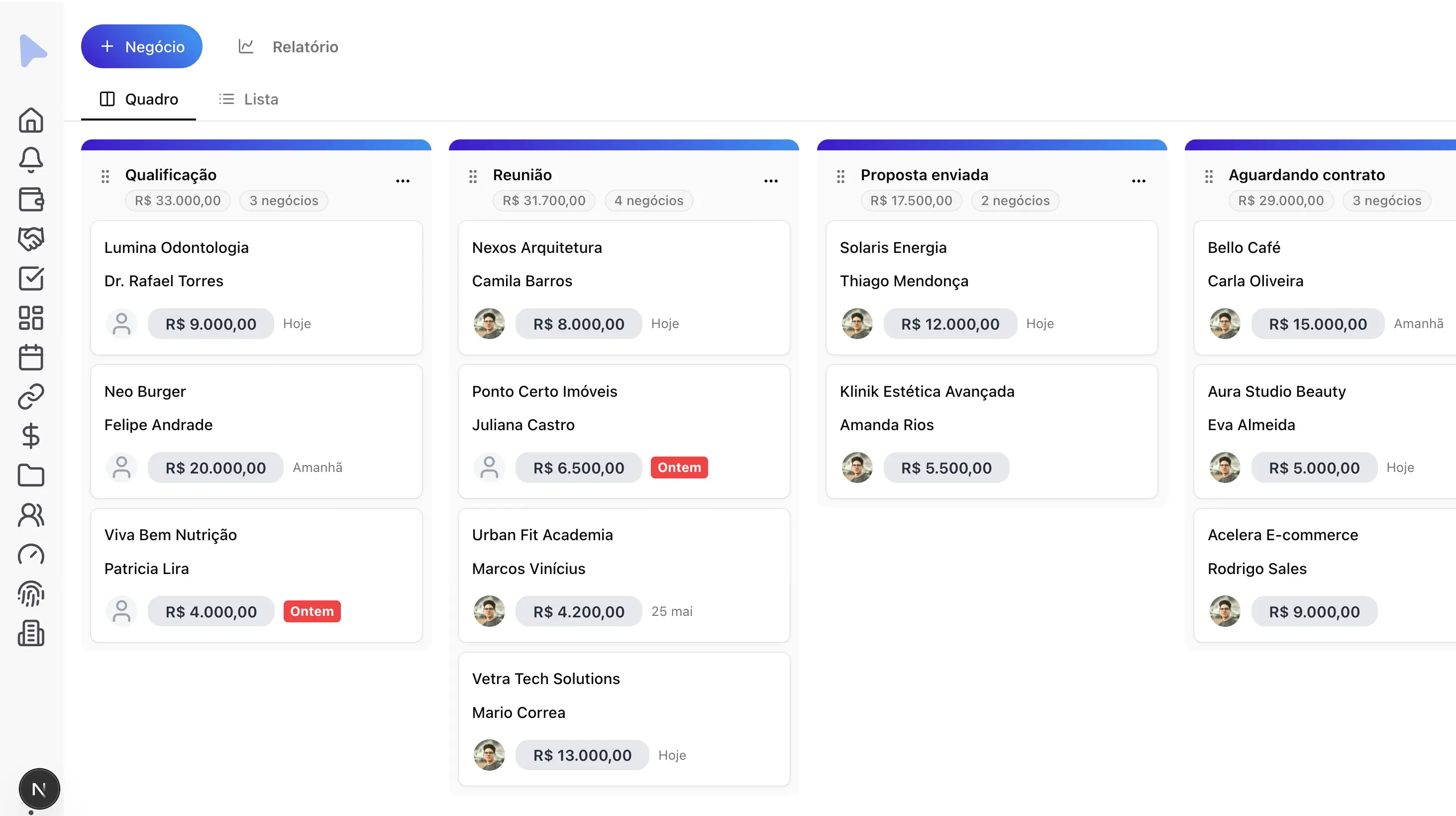The image size is (1456, 816).
Task: Open the calendar icon in sidebar
Action: click(x=30, y=357)
